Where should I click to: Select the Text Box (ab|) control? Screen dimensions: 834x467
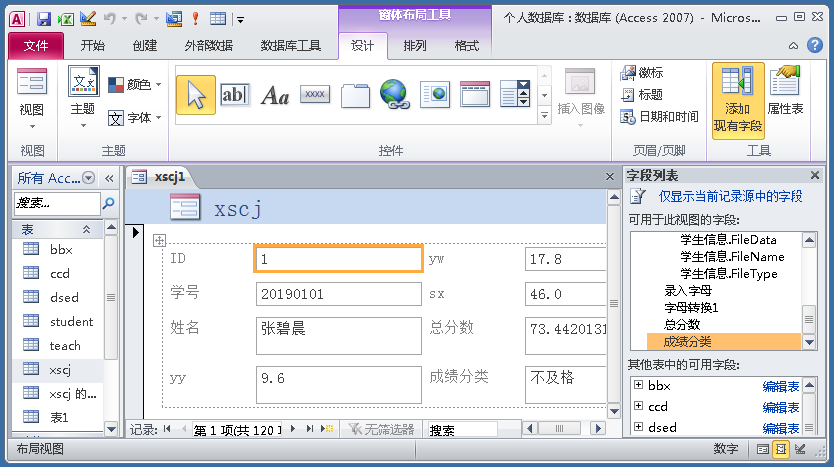point(235,95)
